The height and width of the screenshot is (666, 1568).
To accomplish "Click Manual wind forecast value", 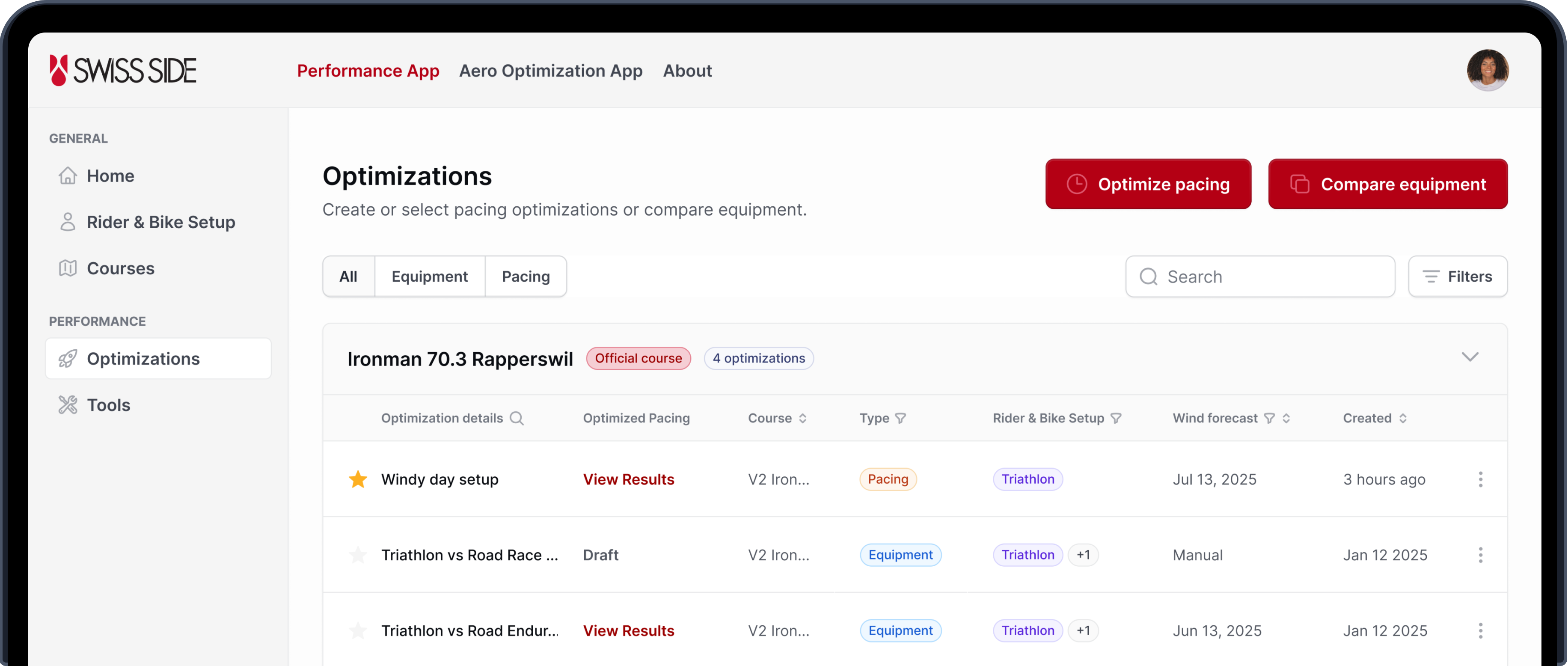I will pos(1198,555).
